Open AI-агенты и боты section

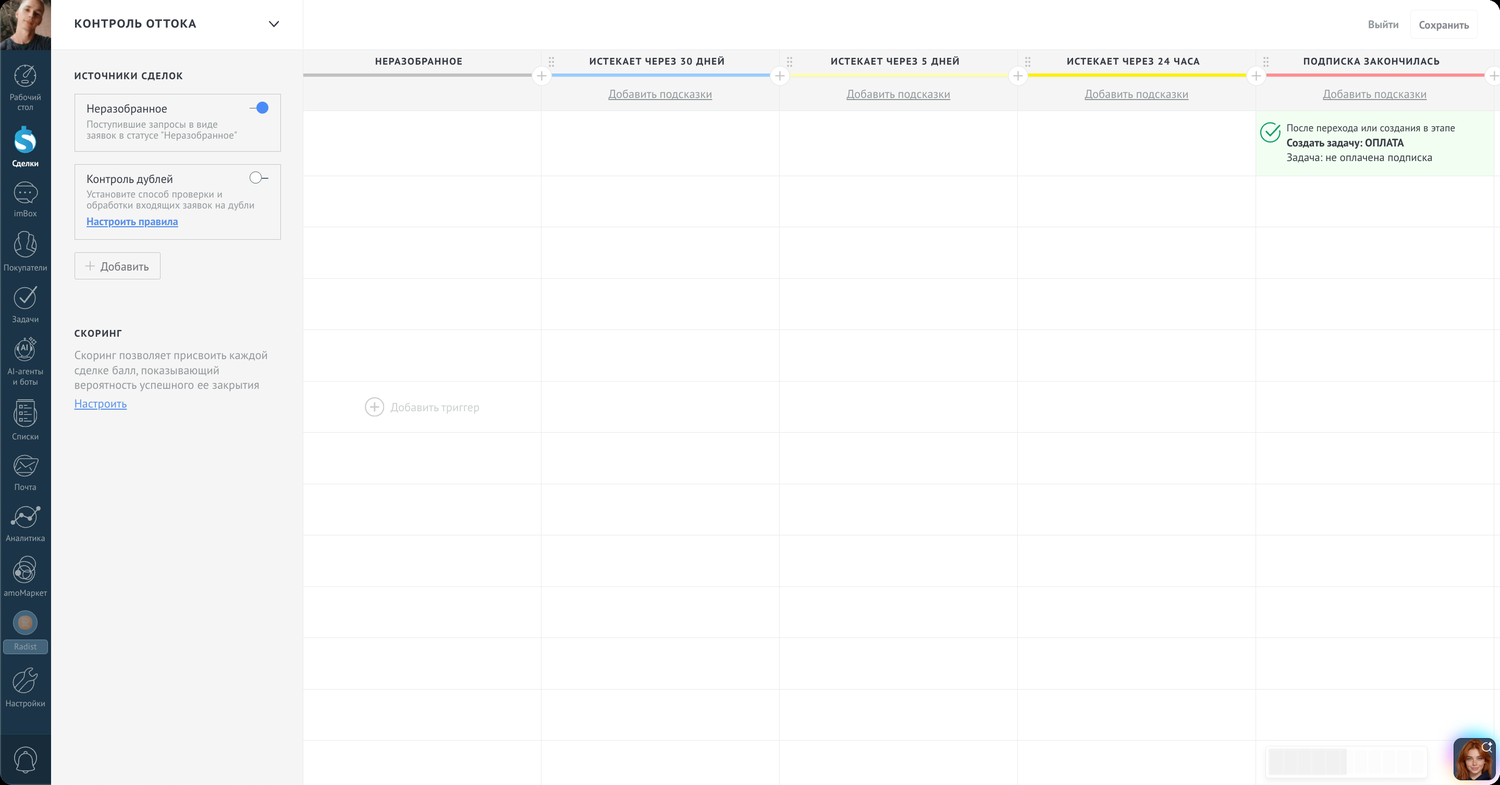(x=25, y=362)
